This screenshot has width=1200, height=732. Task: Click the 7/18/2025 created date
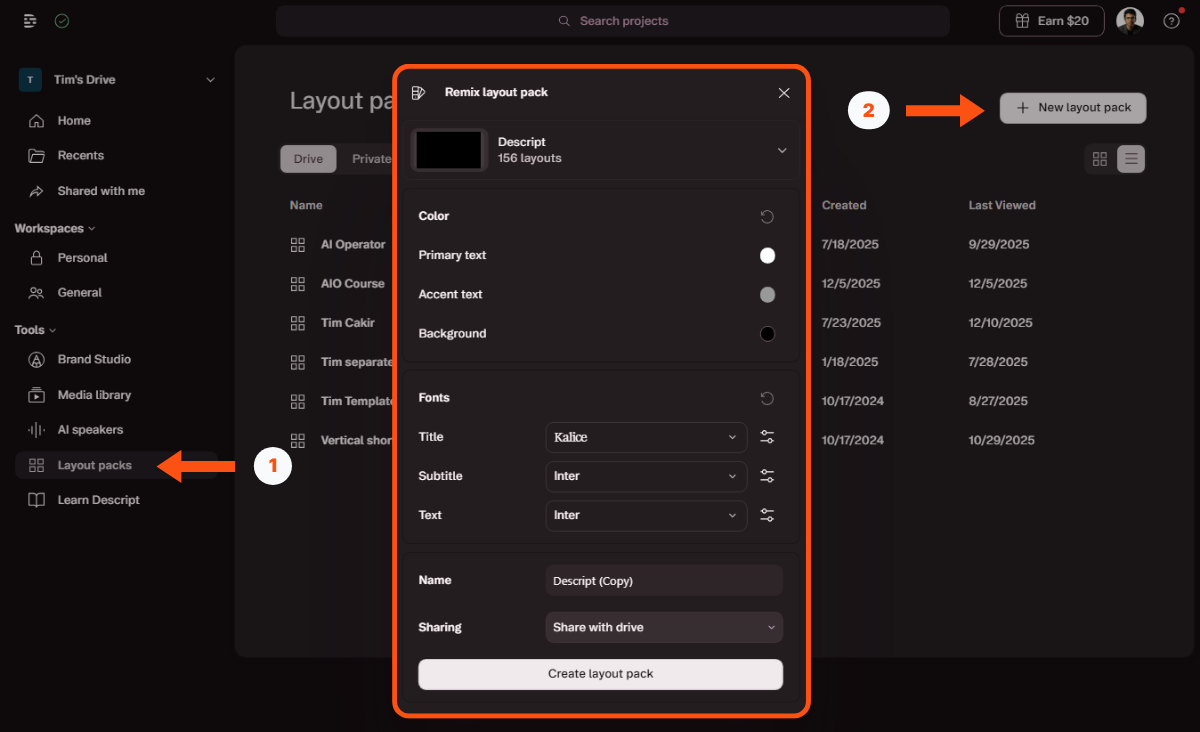(x=851, y=245)
